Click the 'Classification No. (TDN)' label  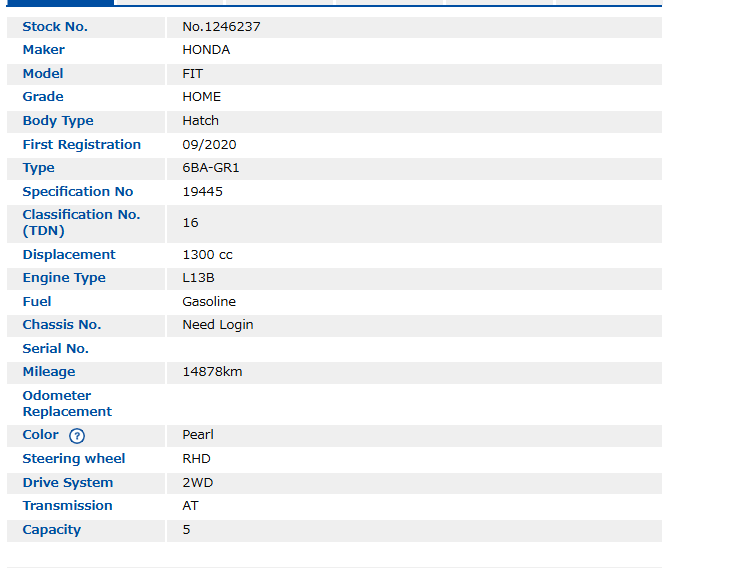pos(81,222)
